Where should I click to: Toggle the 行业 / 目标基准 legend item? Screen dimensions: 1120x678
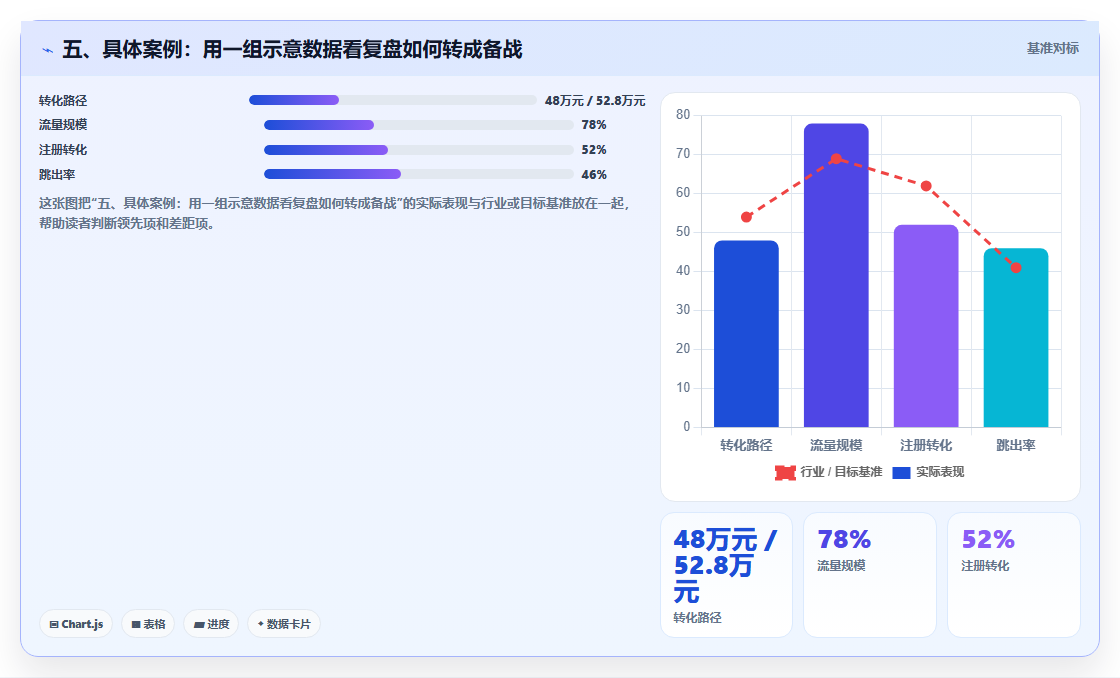coord(829,472)
